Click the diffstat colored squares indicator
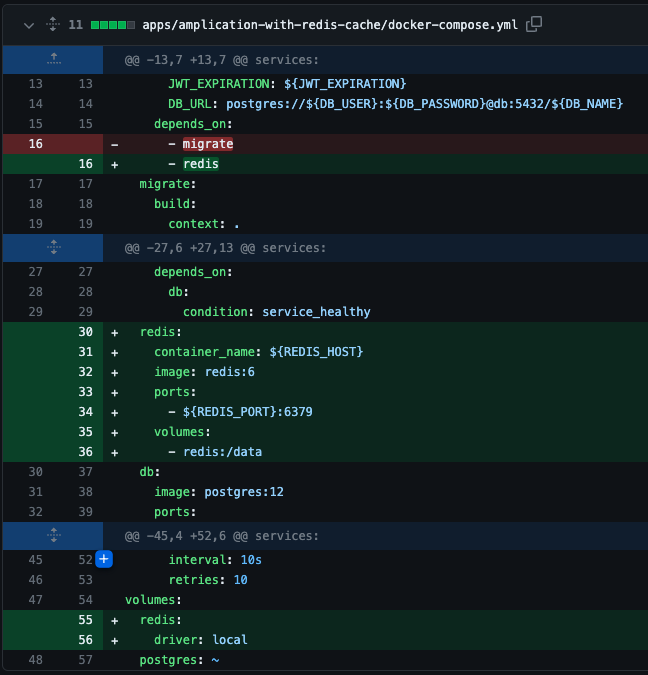The height and width of the screenshot is (675, 648). (x=113, y=25)
